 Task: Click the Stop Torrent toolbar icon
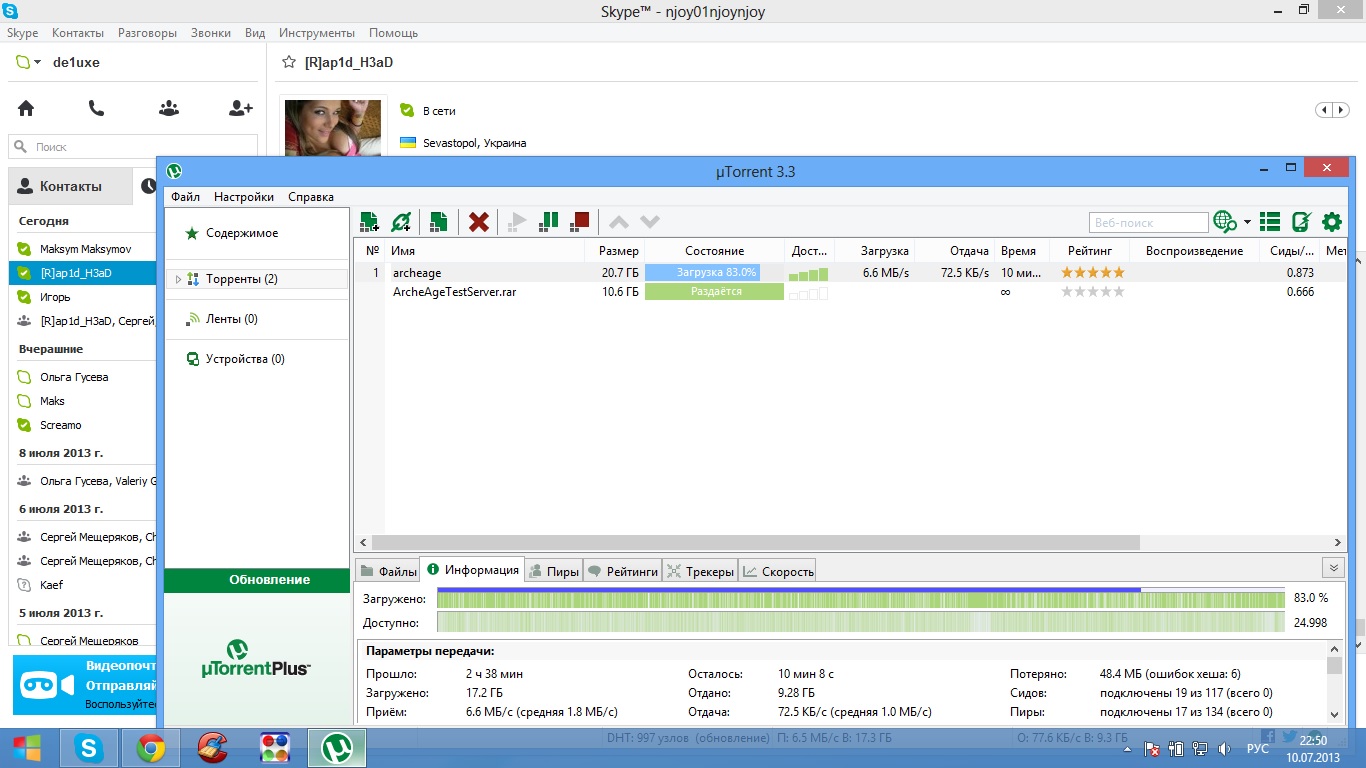pyautogui.click(x=579, y=222)
